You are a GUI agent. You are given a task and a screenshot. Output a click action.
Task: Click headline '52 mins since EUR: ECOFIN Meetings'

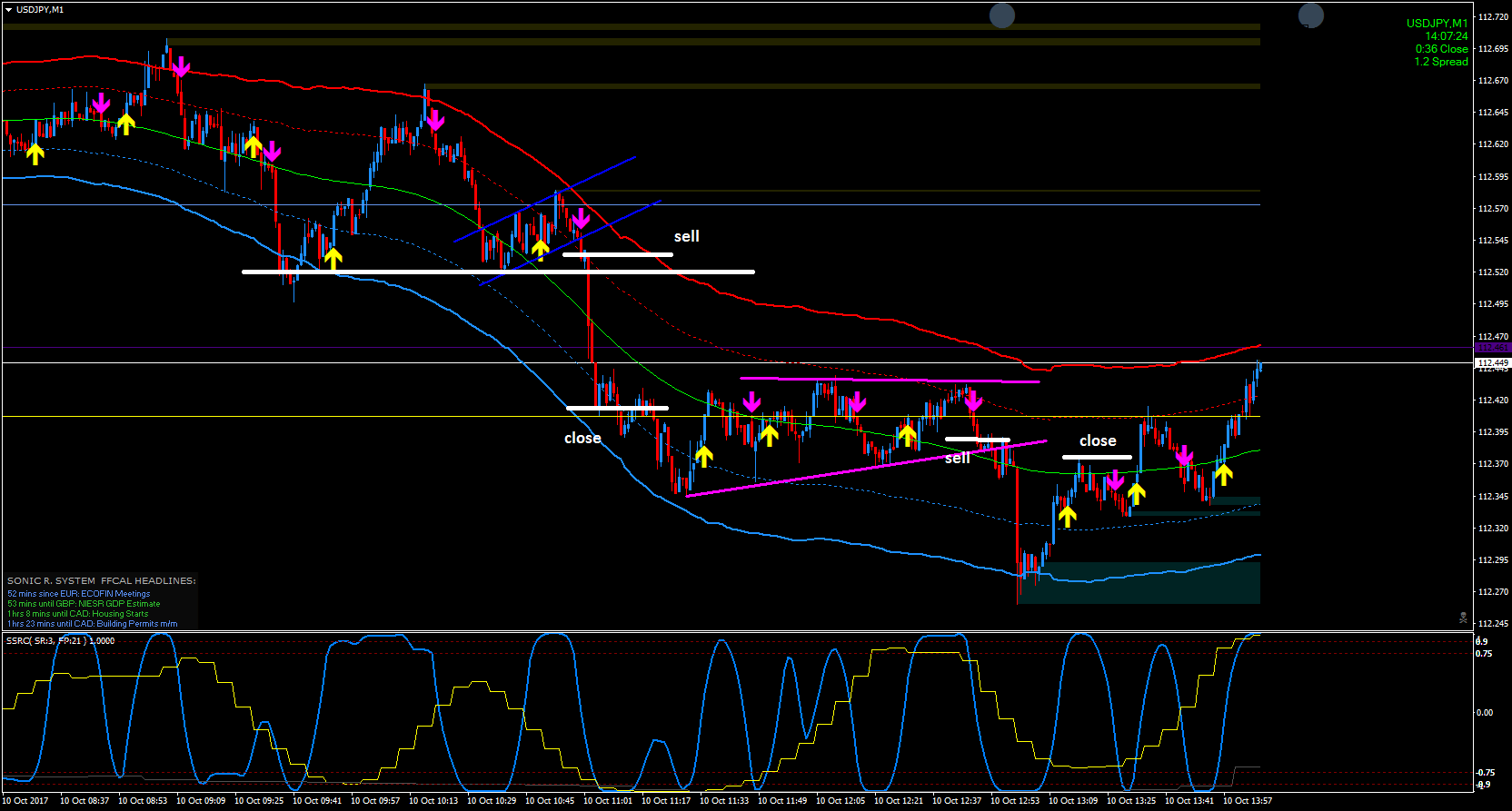pos(79,594)
